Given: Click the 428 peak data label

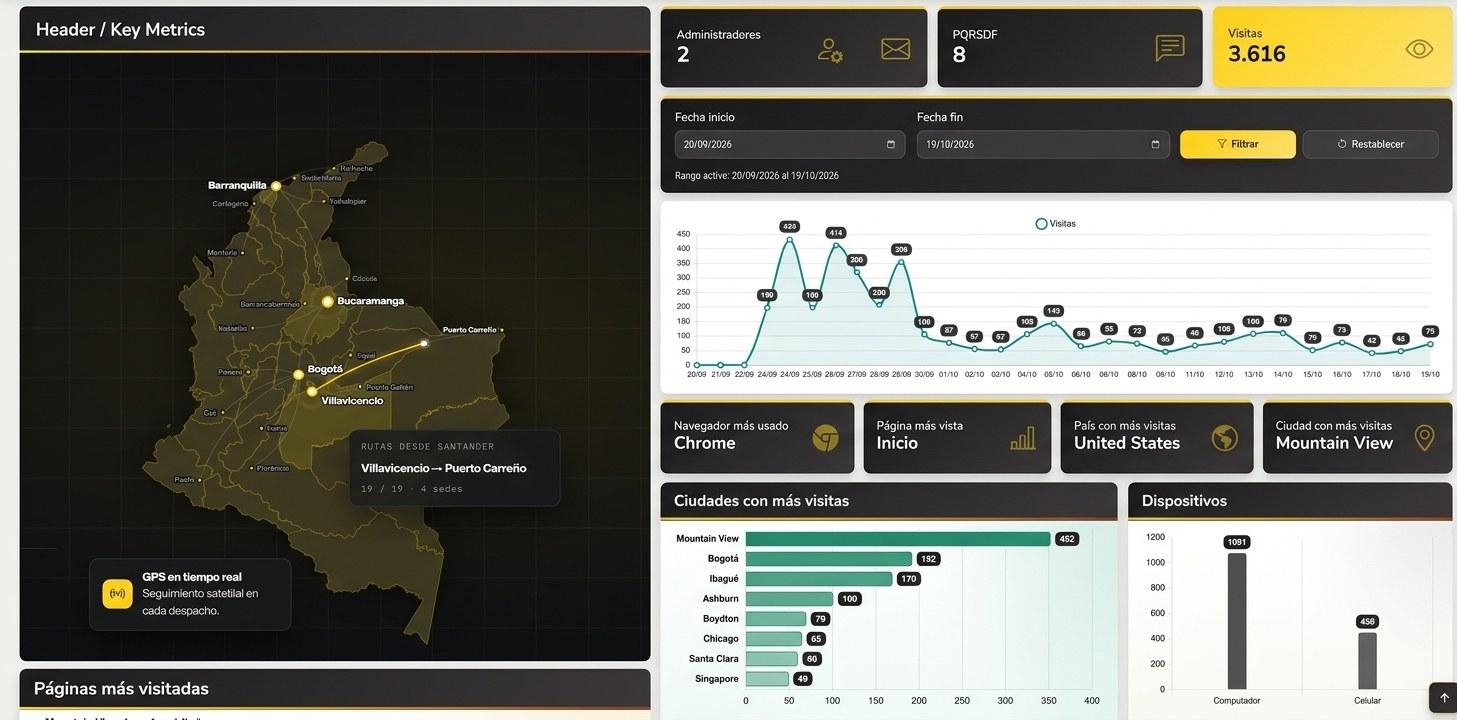Looking at the screenshot, I should [x=790, y=226].
